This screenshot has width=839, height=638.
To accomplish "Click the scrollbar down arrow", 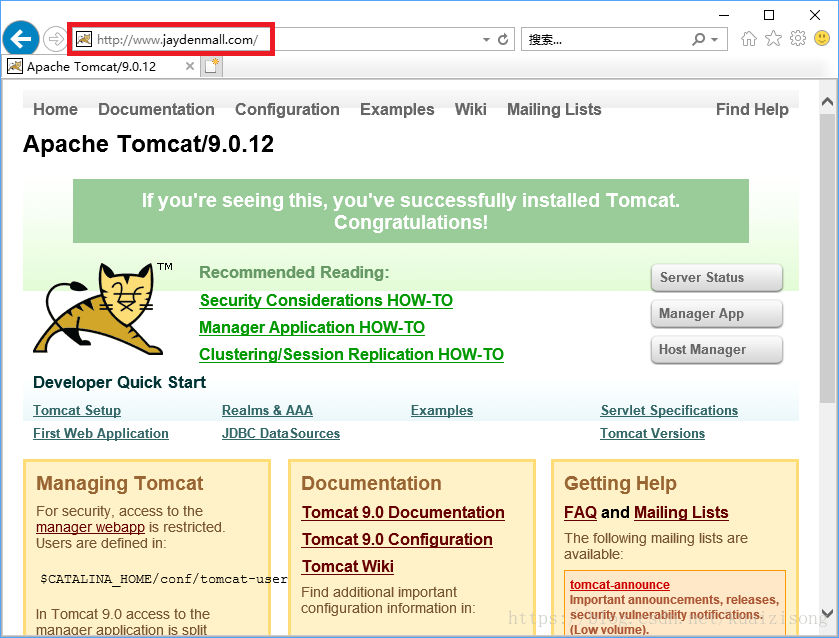I will coord(827,614).
